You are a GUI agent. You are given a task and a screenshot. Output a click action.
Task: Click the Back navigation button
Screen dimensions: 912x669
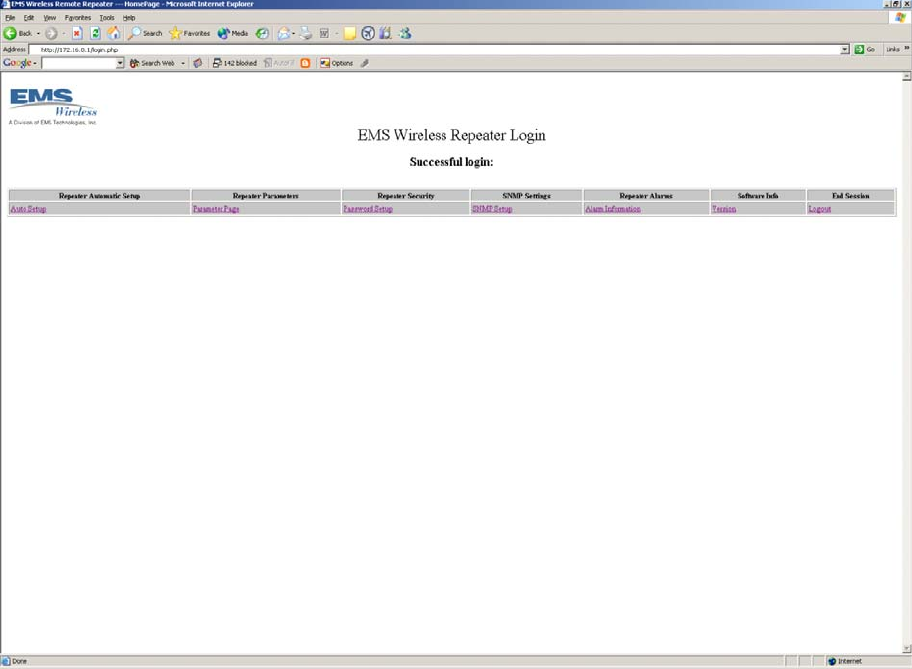17,33
